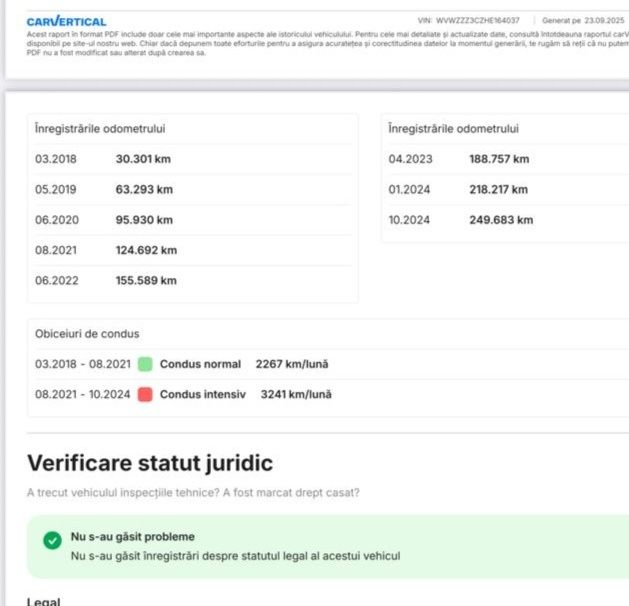The width and height of the screenshot is (629, 606).
Task: Click the Legal section label at bottom
Action: pyautogui.click(x=43, y=601)
